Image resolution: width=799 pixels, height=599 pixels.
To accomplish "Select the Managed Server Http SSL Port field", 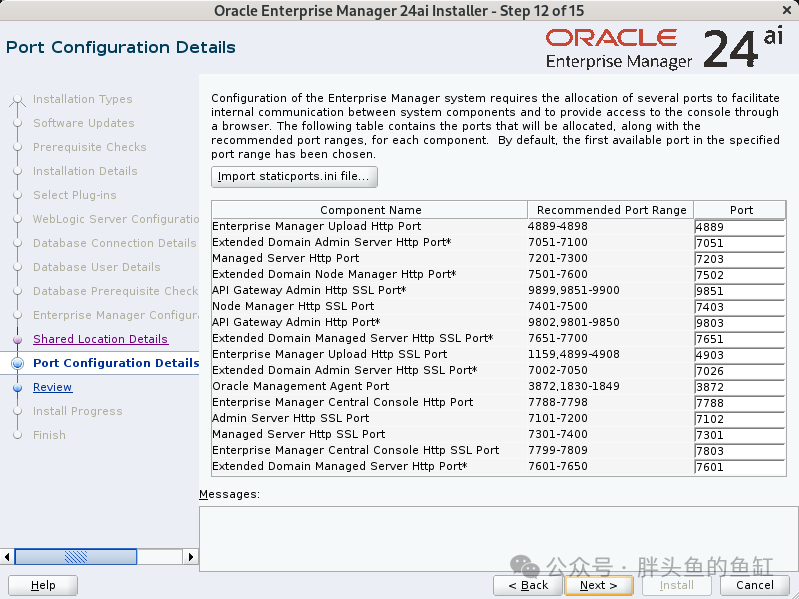I will coord(739,435).
